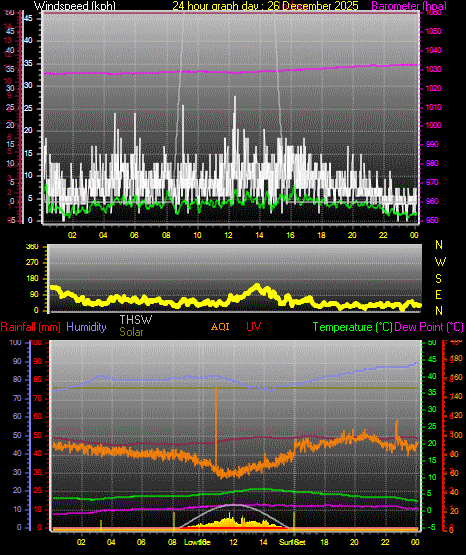The height and width of the screenshot is (555, 466).
Task: Click red "20" on the rainfall axis
Action: pyautogui.click(x=38, y=491)
